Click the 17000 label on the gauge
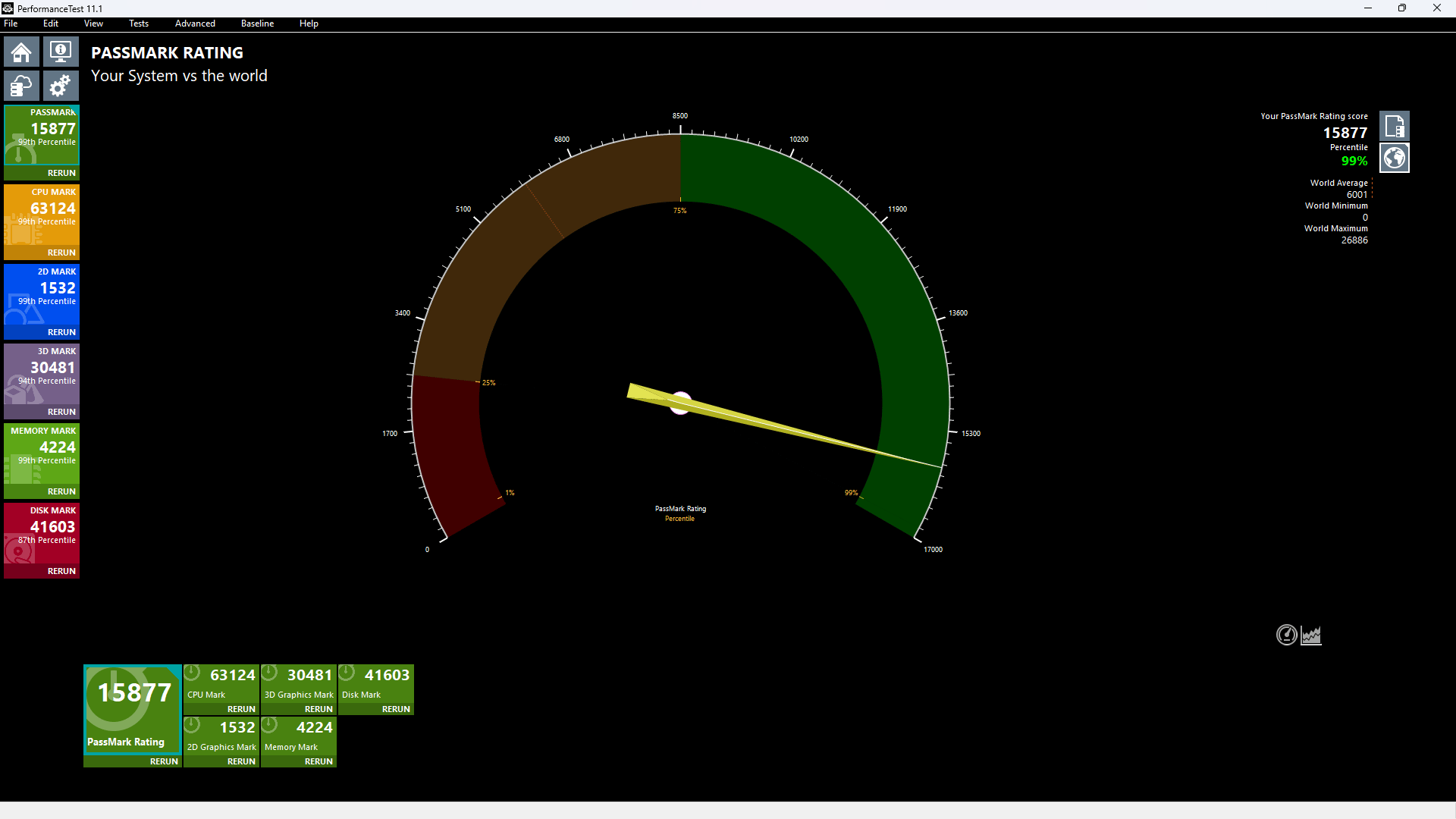1456x819 pixels. pyautogui.click(x=933, y=550)
